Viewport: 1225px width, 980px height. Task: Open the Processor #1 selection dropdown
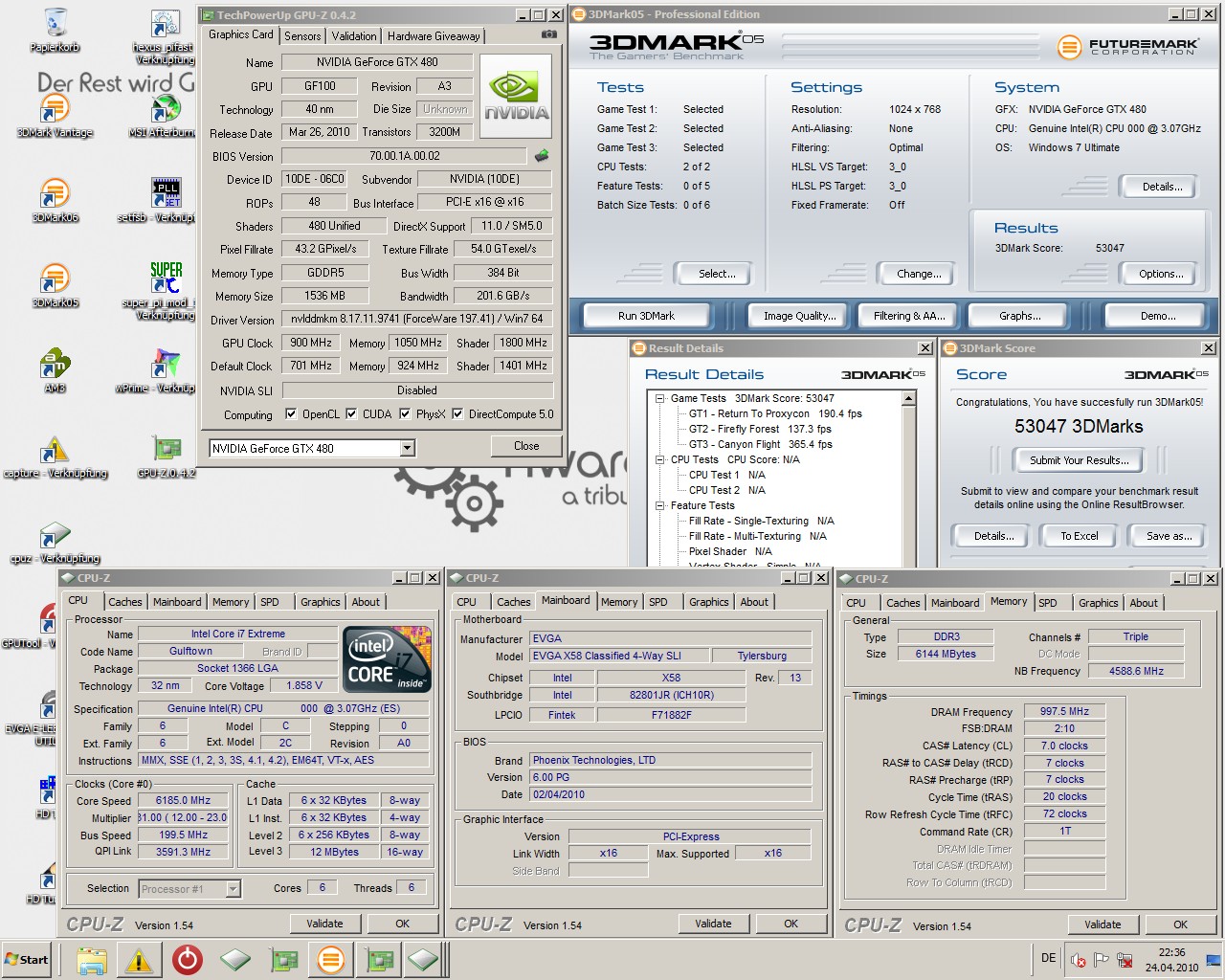(233, 889)
